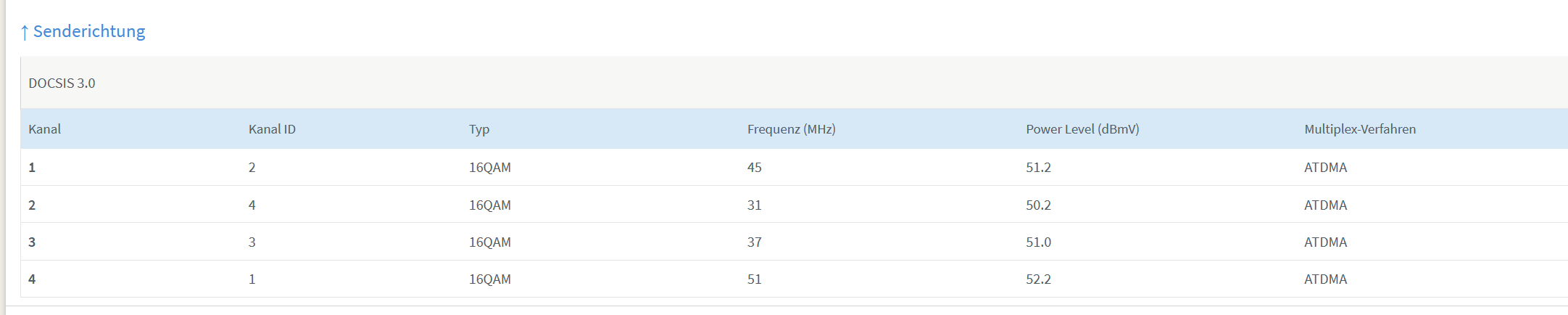Click the Kanal column header
This screenshot has width=1568, height=315.
point(44,129)
